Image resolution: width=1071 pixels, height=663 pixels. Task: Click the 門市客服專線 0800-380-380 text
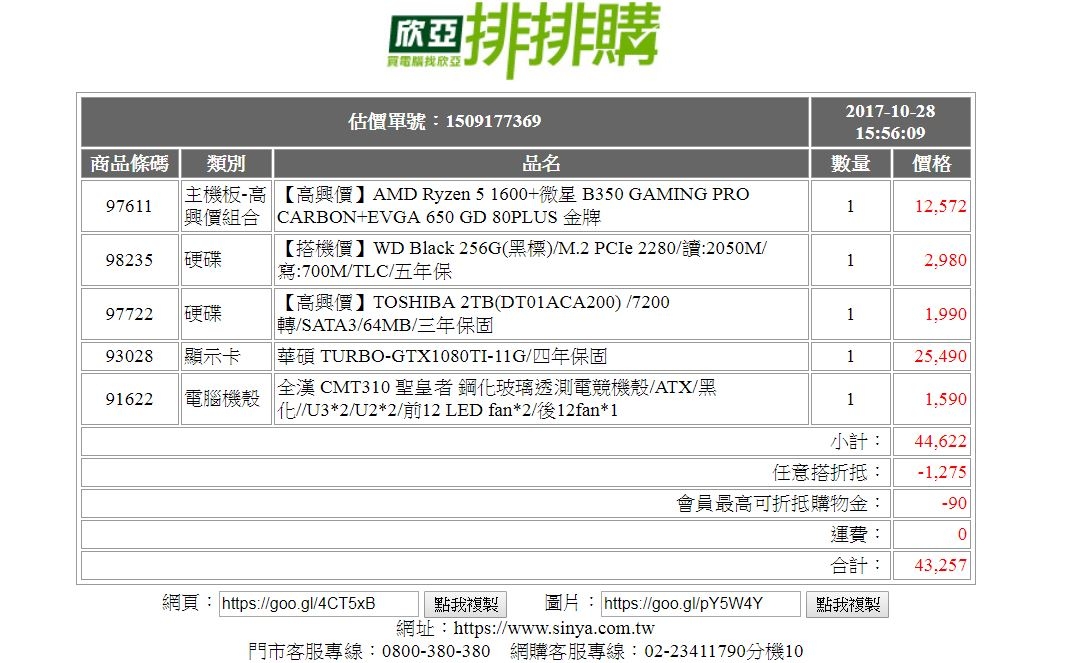[x=369, y=651]
